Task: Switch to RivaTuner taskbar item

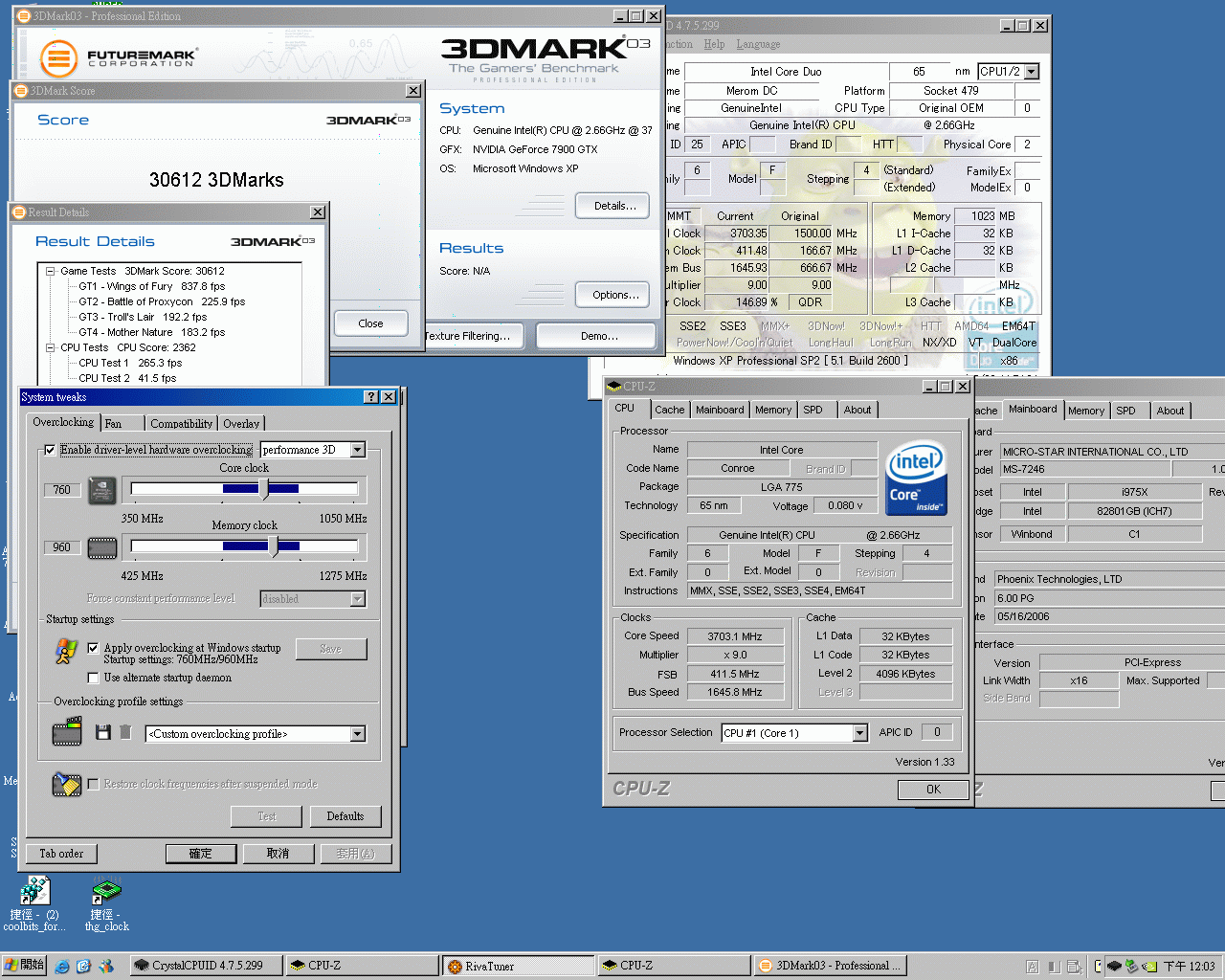Action: (x=517, y=966)
